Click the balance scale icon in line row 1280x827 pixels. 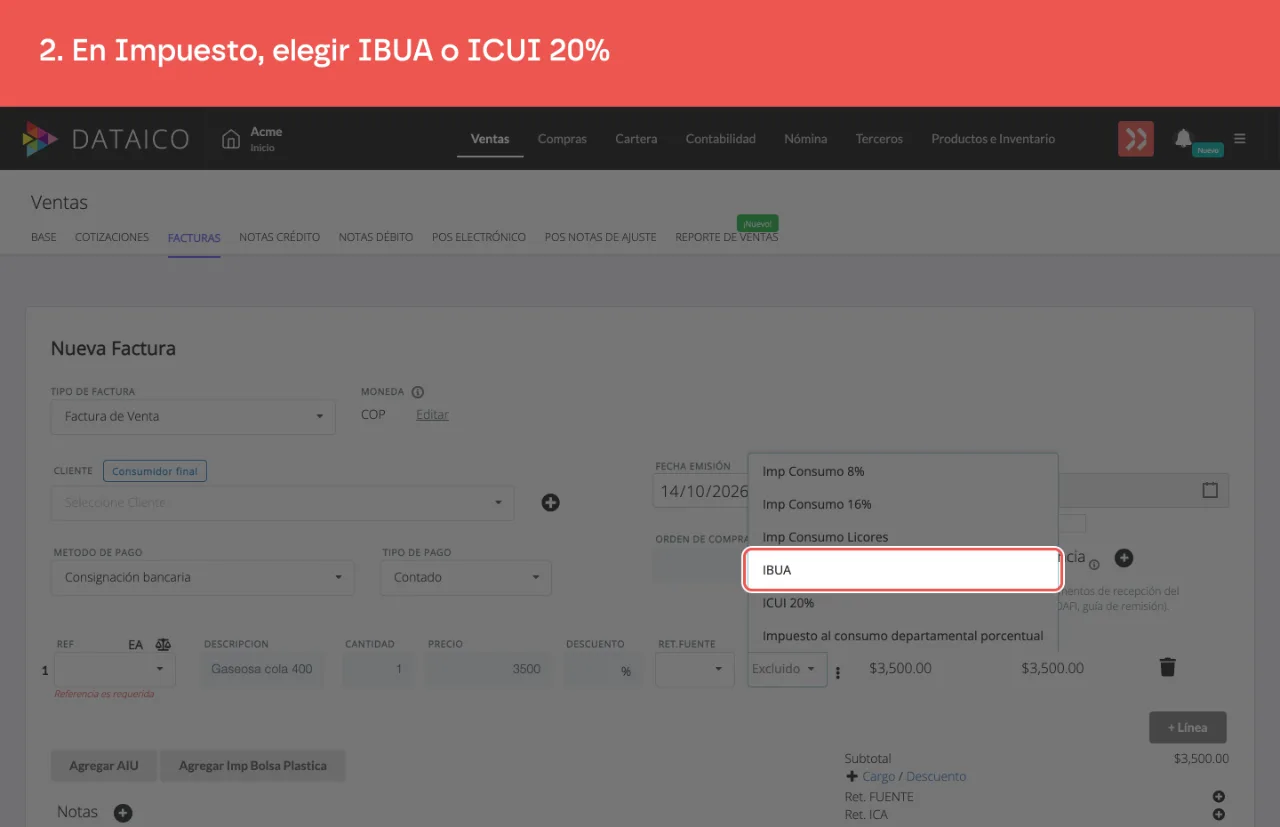point(164,645)
